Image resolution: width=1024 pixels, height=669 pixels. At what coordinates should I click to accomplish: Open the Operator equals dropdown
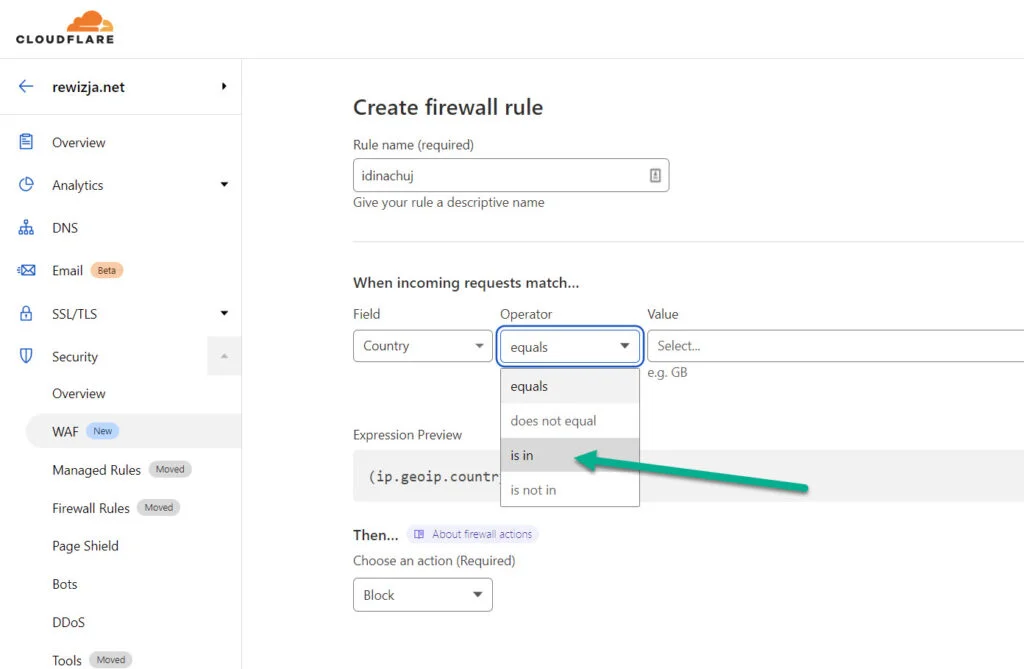tap(569, 346)
